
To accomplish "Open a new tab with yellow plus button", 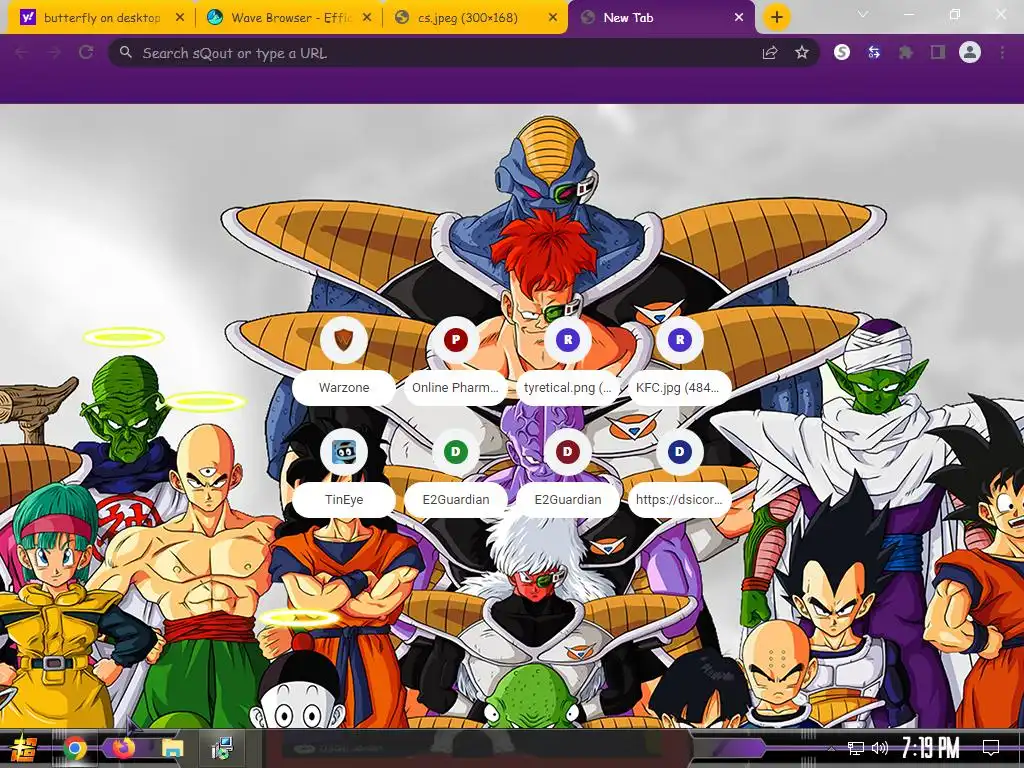I will (x=776, y=18).
